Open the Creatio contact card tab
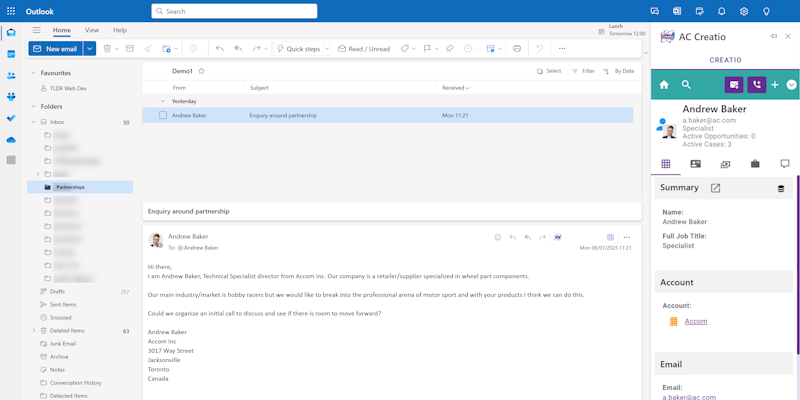800x400 pixels. pos(695,164)
